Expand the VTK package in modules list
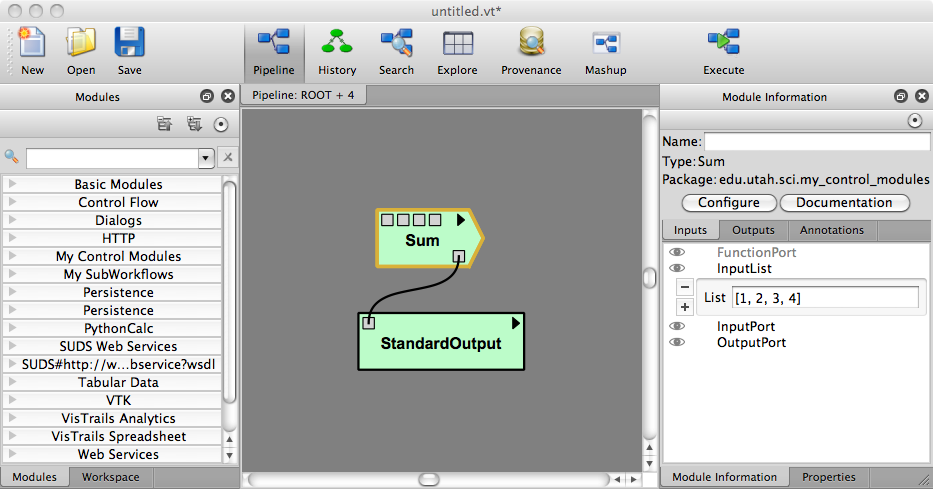933x489 pixels. tap(12, 401)
